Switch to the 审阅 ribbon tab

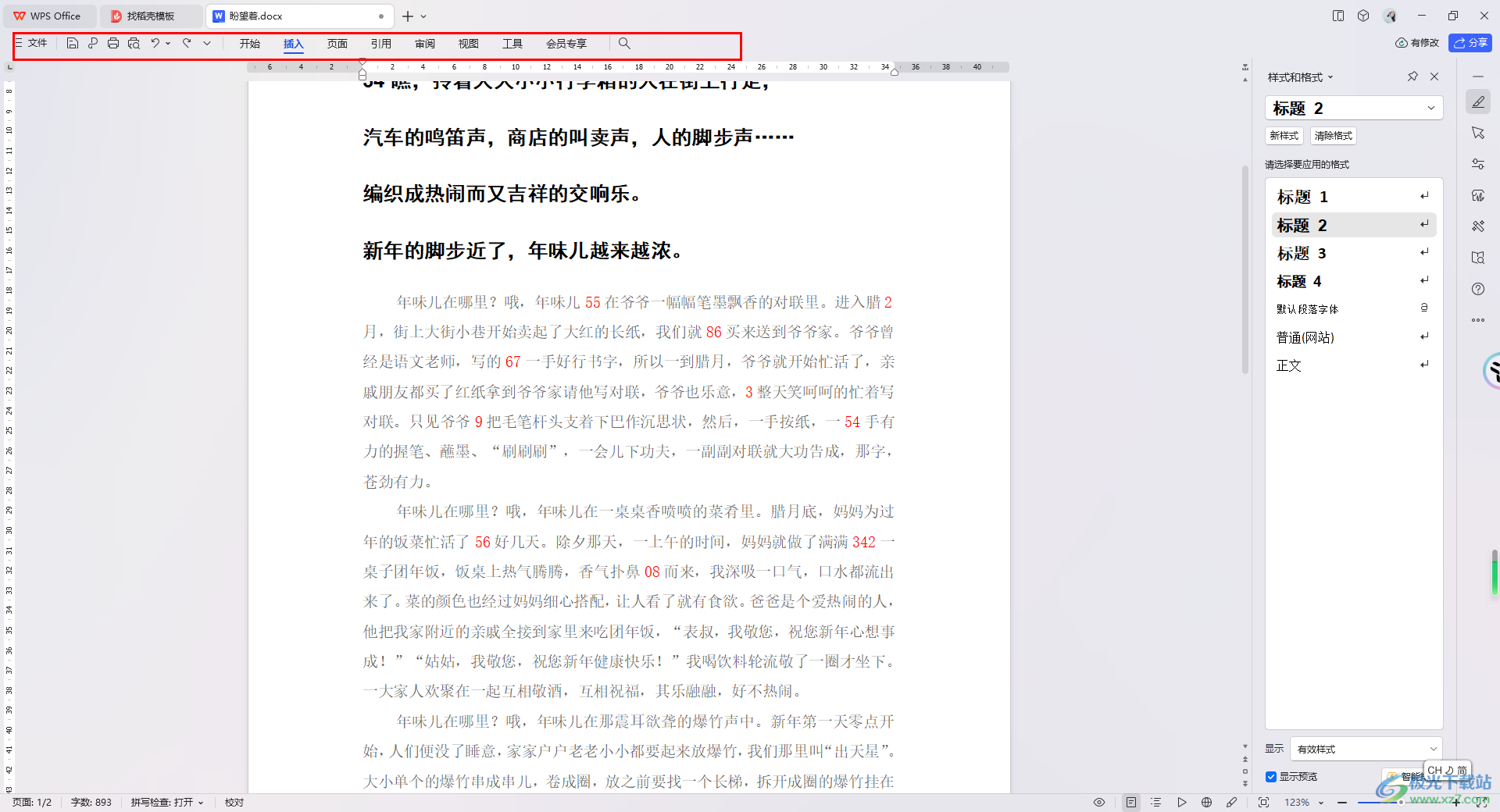point(425,44)
